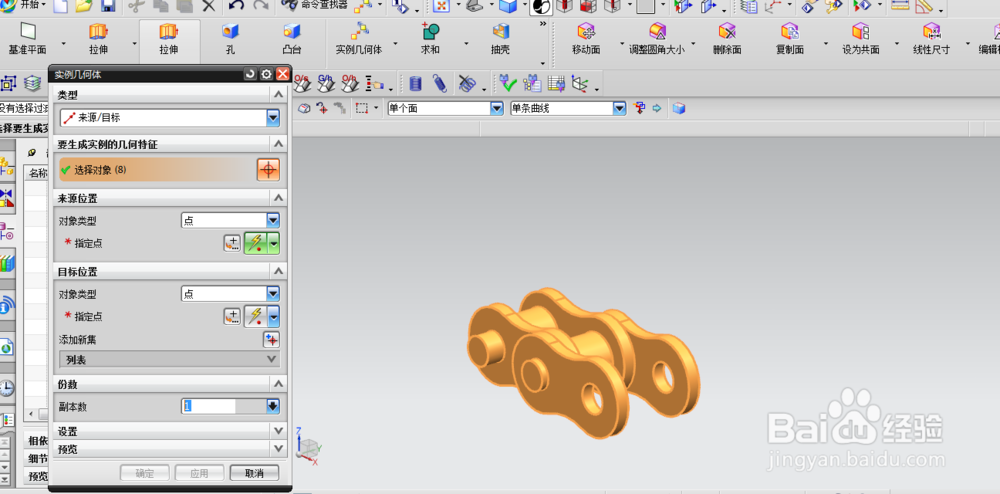Click the Delete X icon in the top toolbar
Viewport: 1000px width, 494px height.
coord(209,6)
